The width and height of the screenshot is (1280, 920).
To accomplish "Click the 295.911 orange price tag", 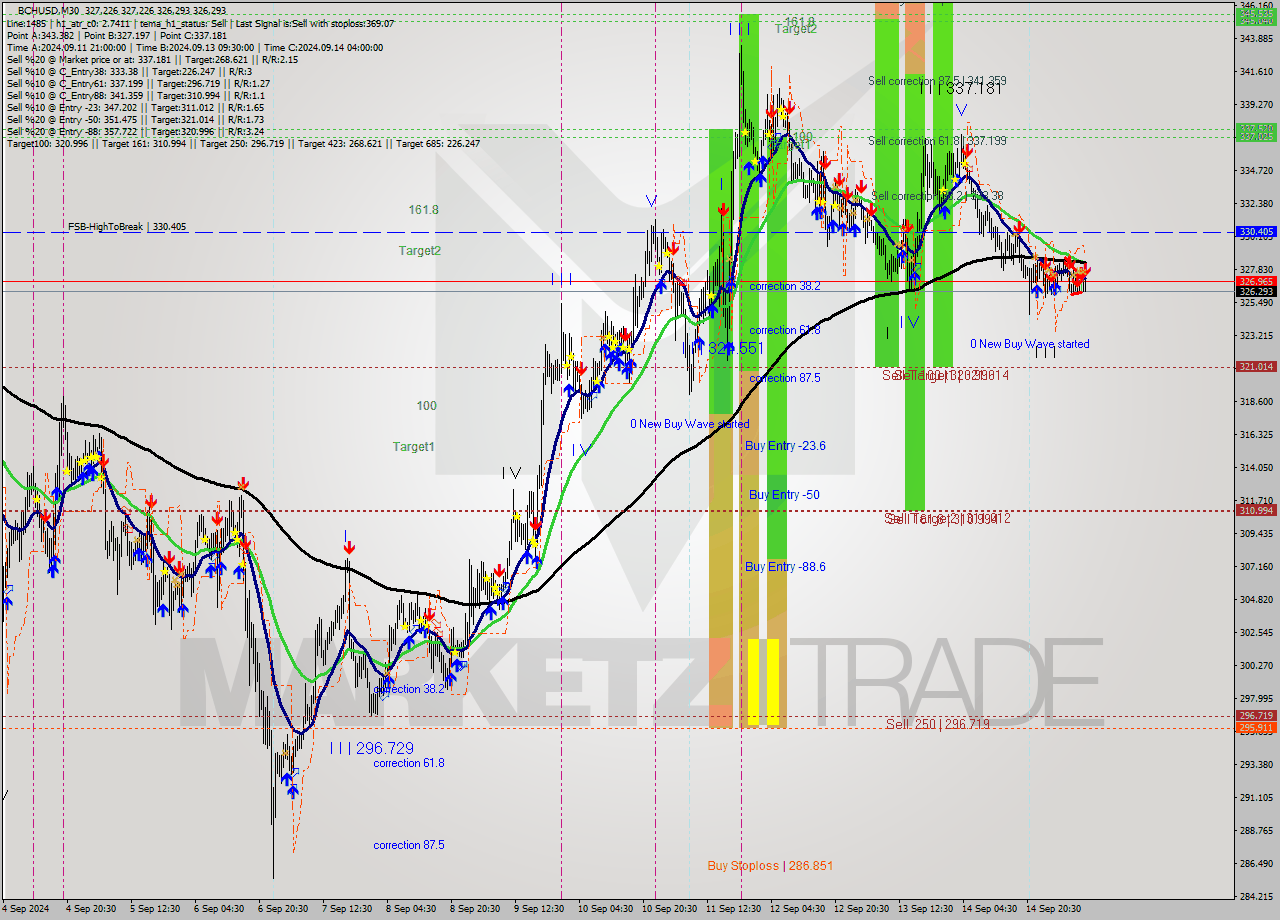I will (x=1256, y=727).
